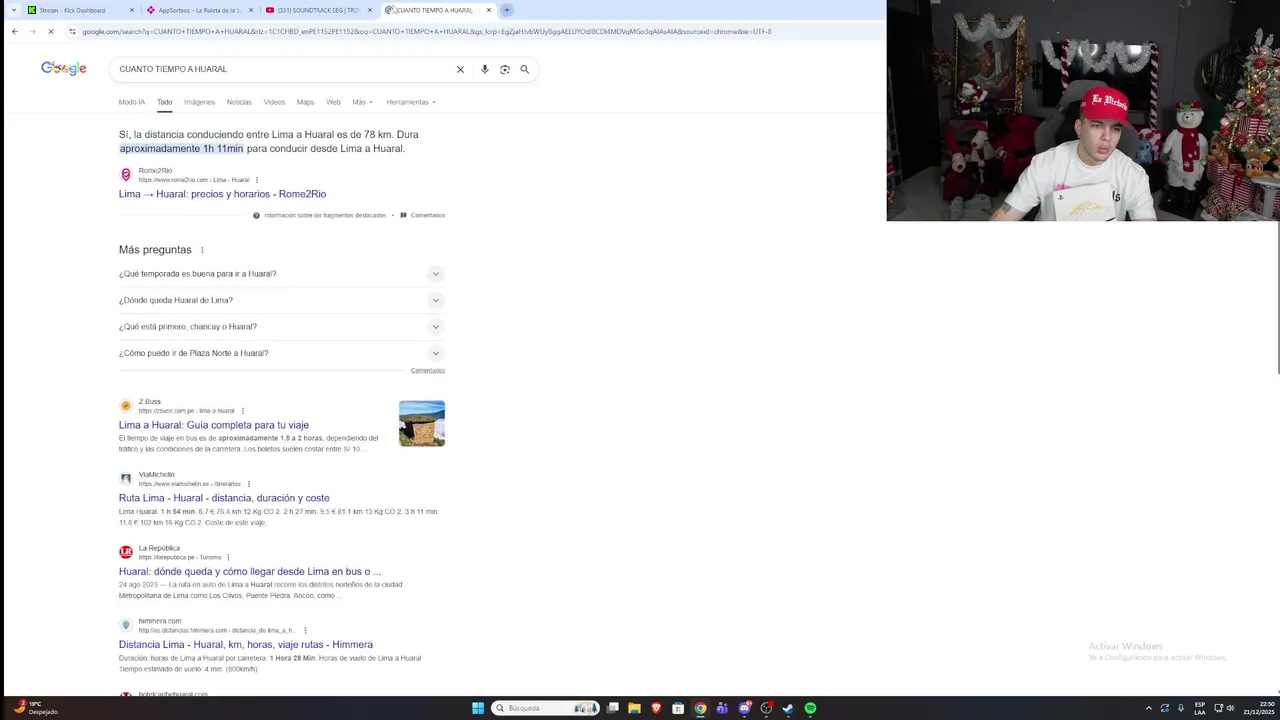
Task: Open Discord from taskbar
Action: [x=744, y=708]
